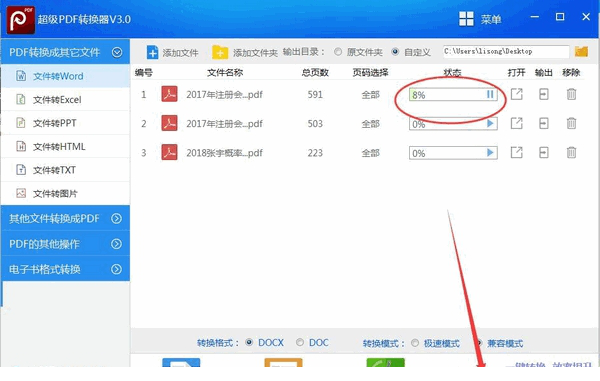Click the 添加文件夹 button label
600x381 pixels.
pyautogui.click(x=255, y=53)
